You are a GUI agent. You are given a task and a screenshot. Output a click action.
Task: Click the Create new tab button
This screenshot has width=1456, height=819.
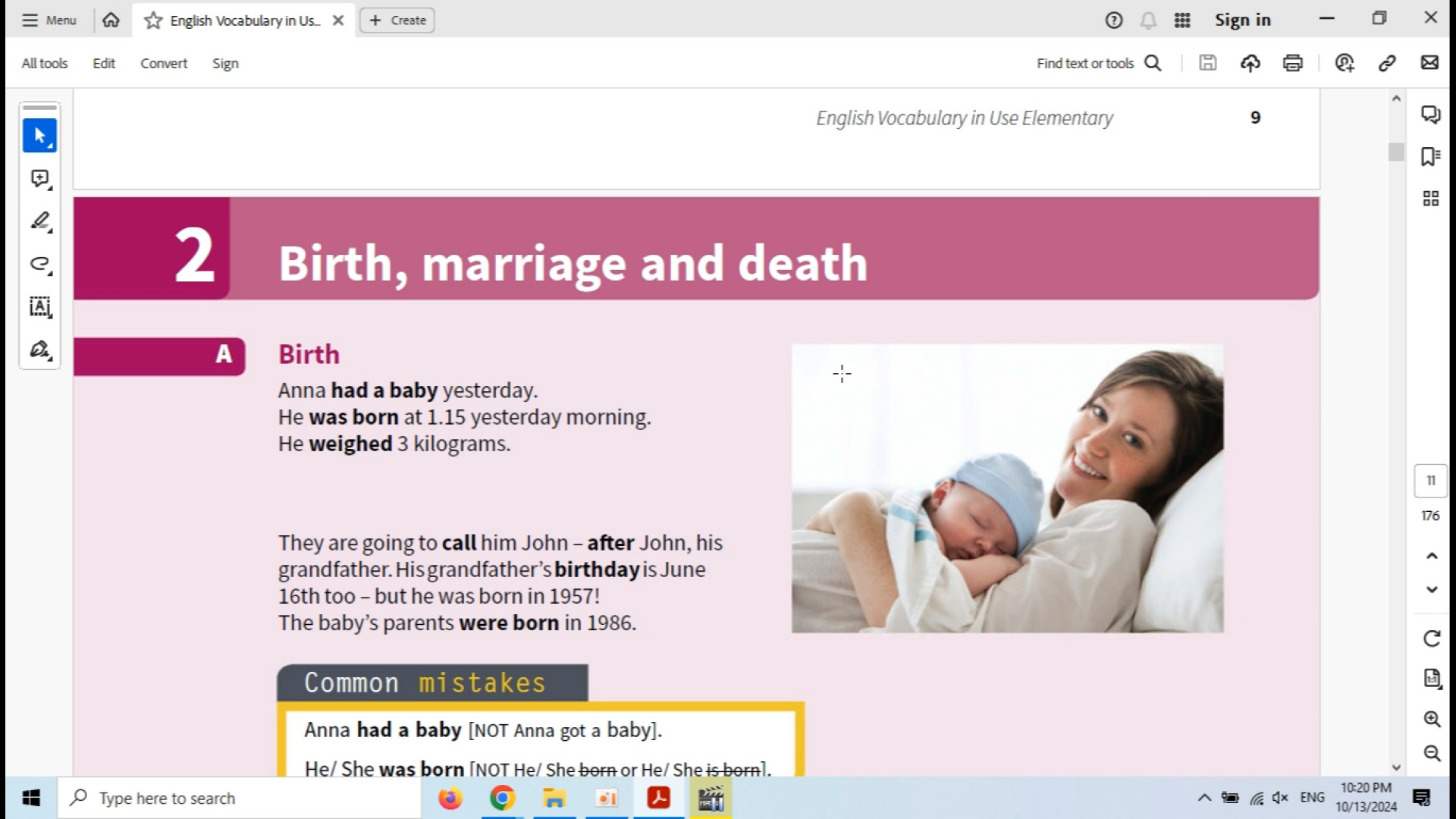coord(397,20)
